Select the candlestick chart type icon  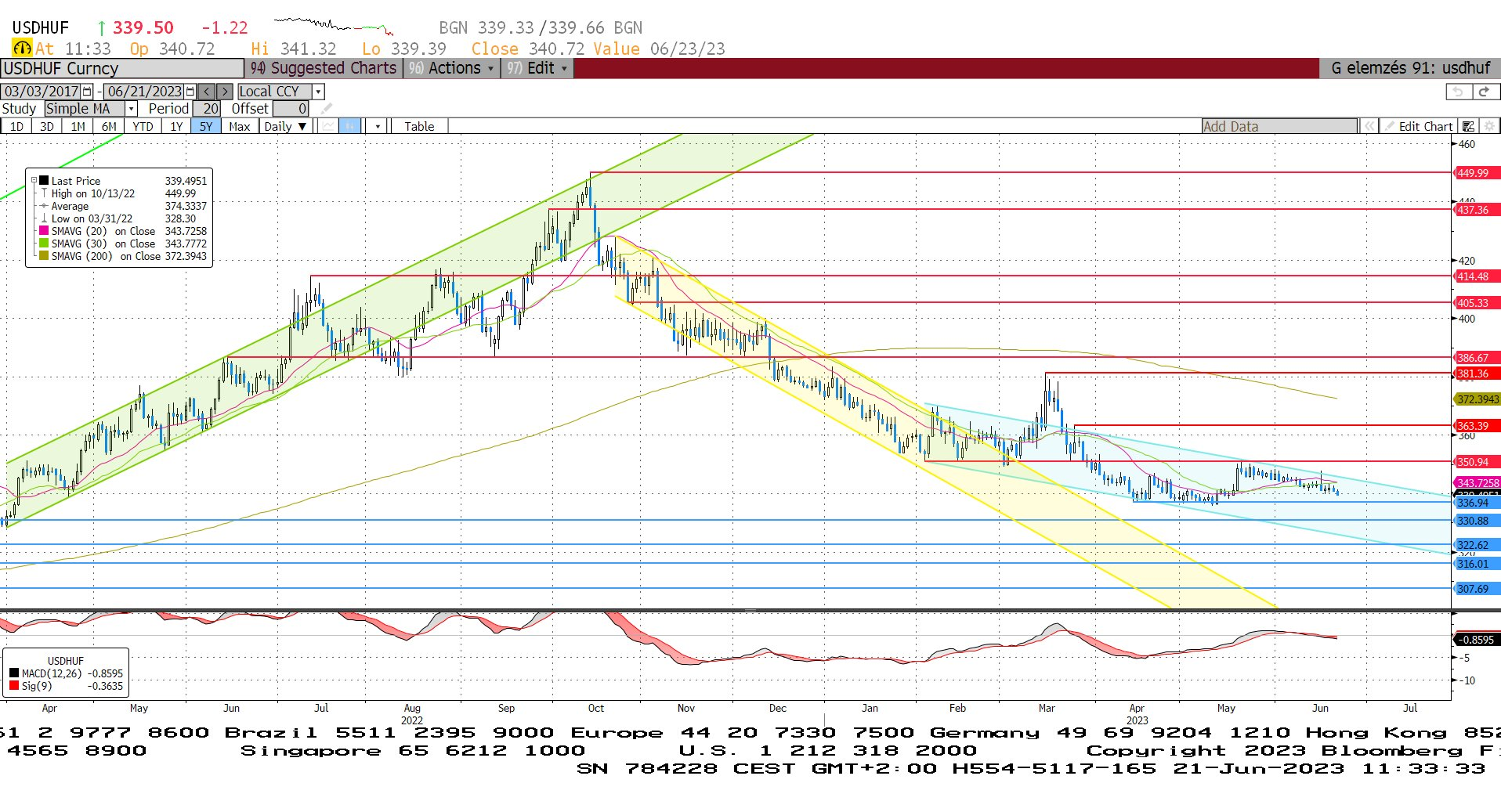350,126
